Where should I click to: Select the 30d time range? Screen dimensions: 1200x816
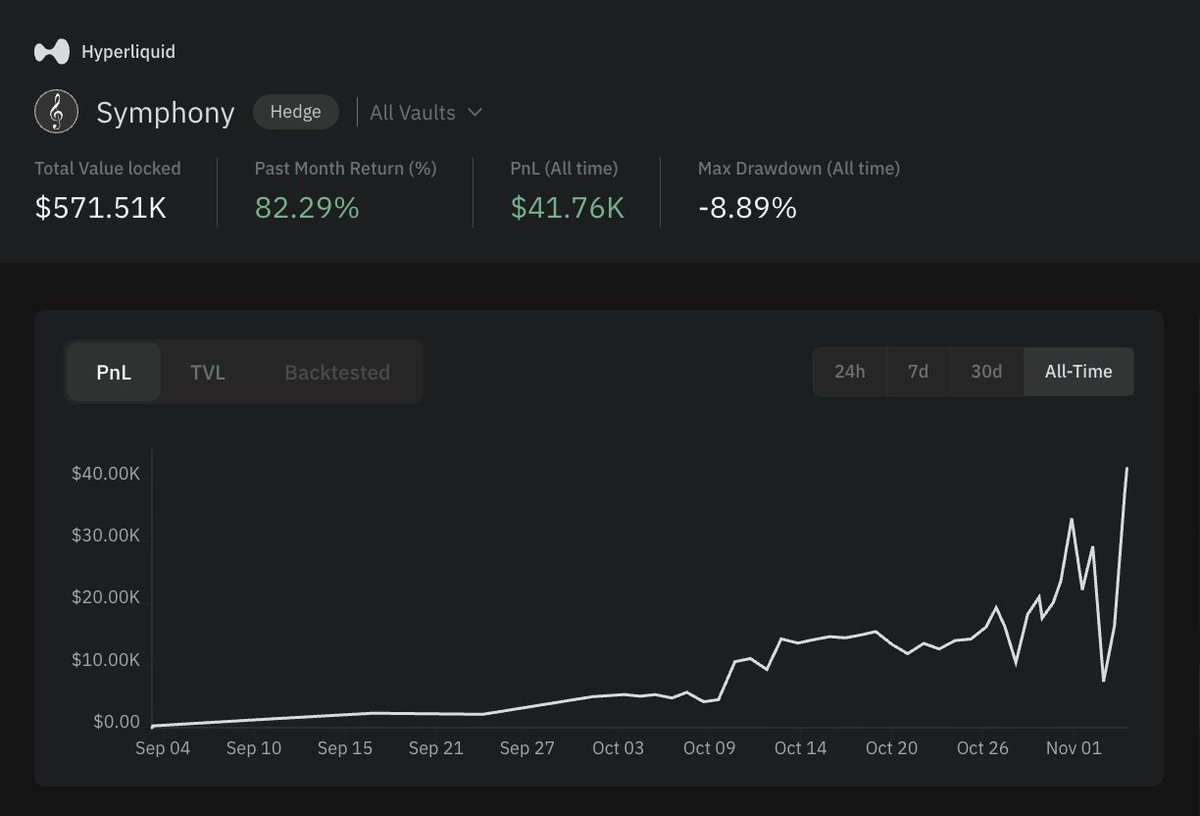pos(987,371)
